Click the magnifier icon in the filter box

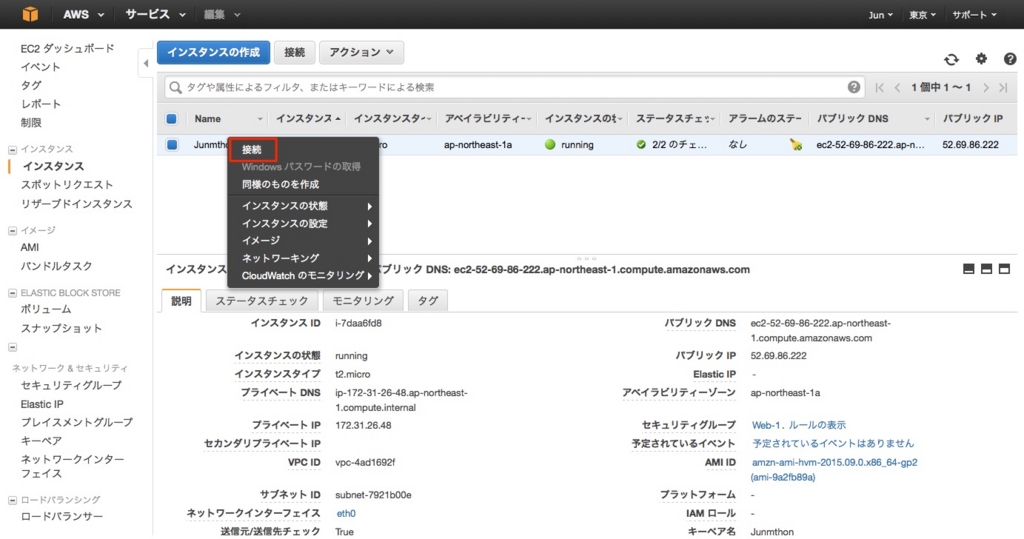[x=175, y=87]
